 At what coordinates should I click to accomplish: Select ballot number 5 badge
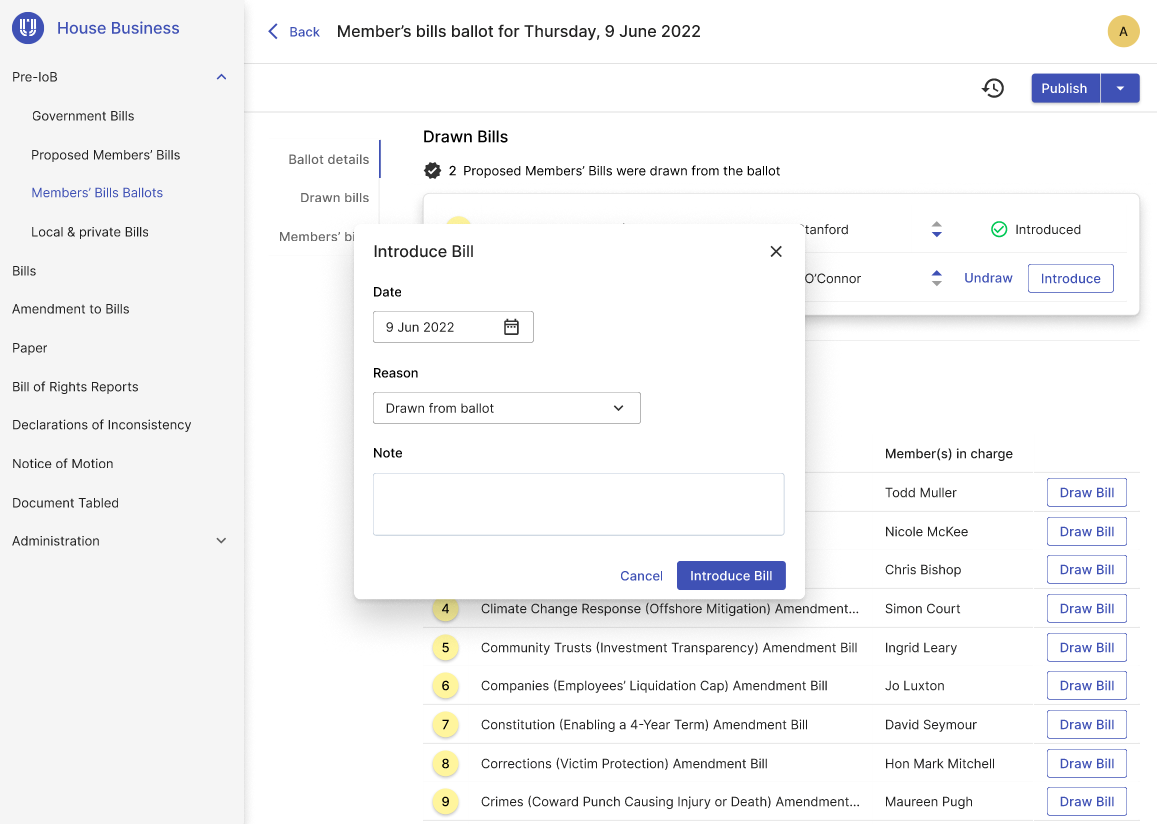[445, 648]
